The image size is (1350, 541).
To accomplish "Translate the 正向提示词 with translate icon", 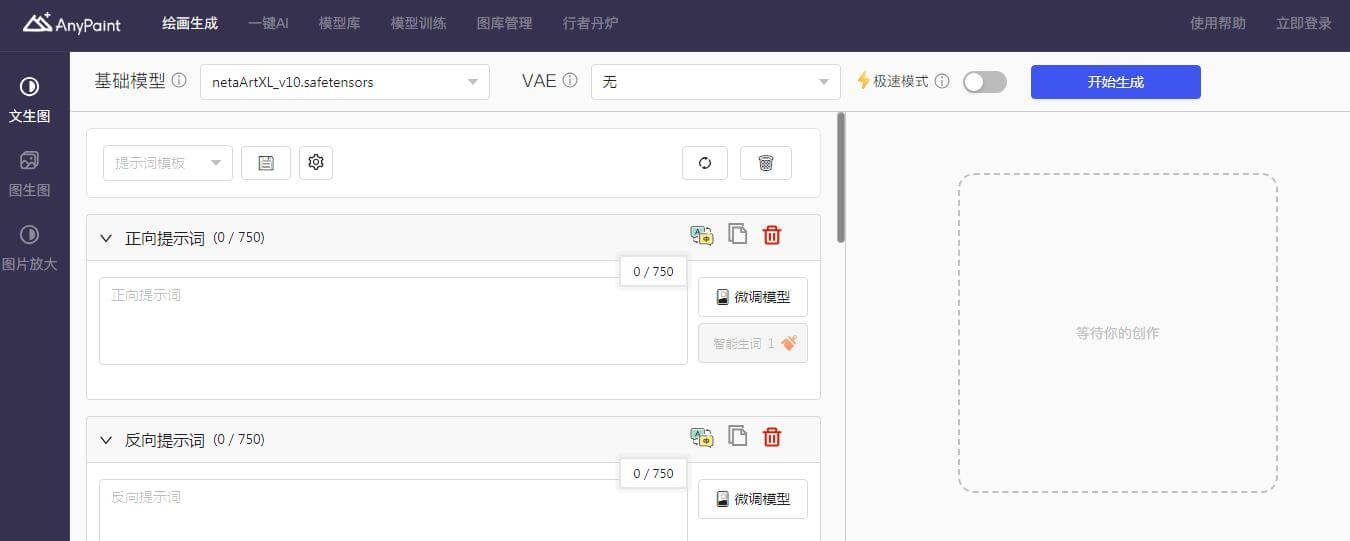I will pyautogui.click(x=702, y=236).
